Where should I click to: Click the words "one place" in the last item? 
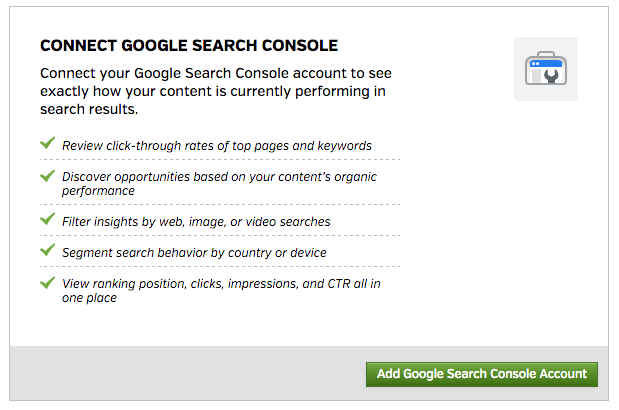(x=89, y=298)
